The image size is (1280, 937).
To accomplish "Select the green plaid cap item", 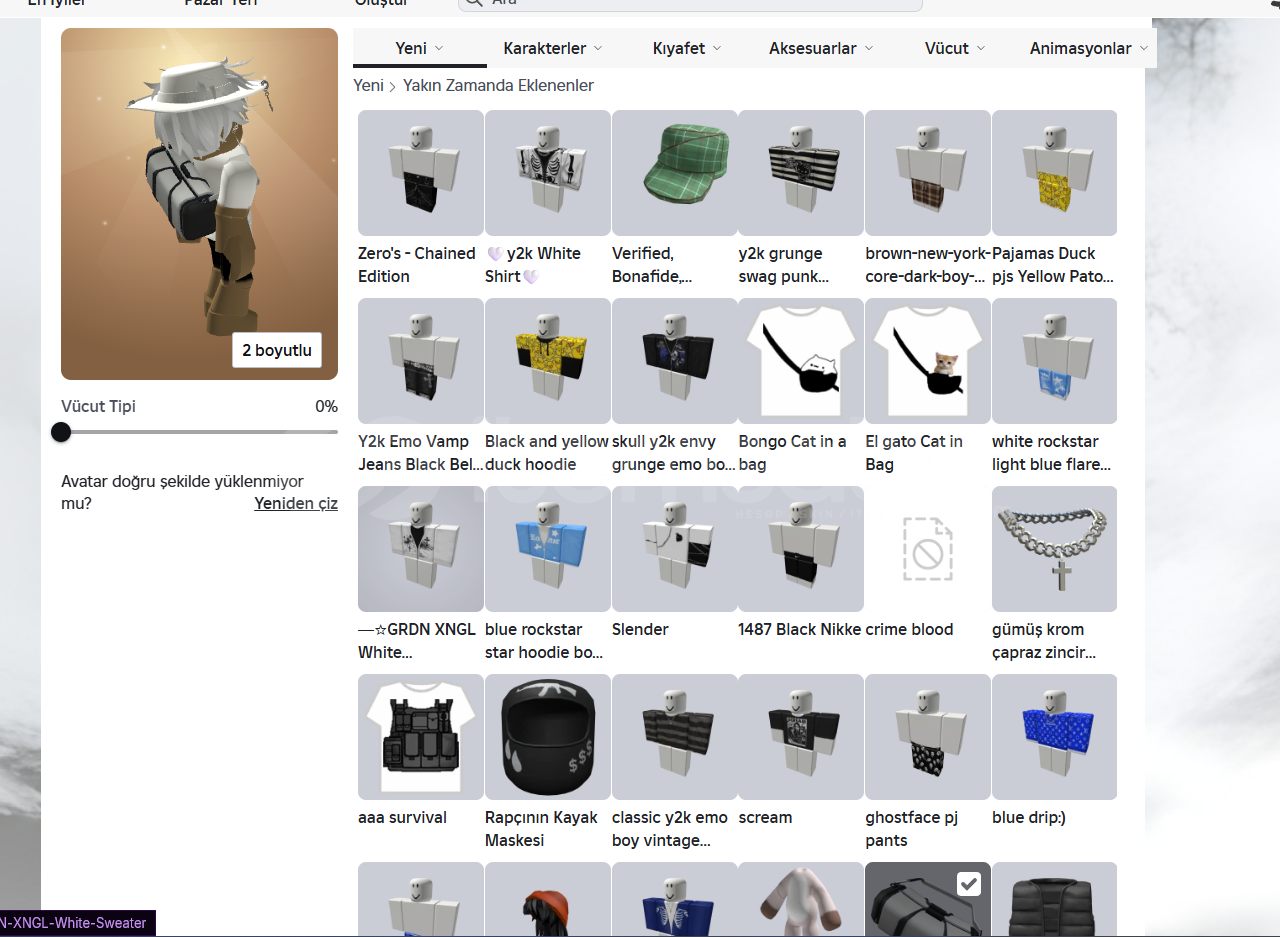I will click(675, 173).
